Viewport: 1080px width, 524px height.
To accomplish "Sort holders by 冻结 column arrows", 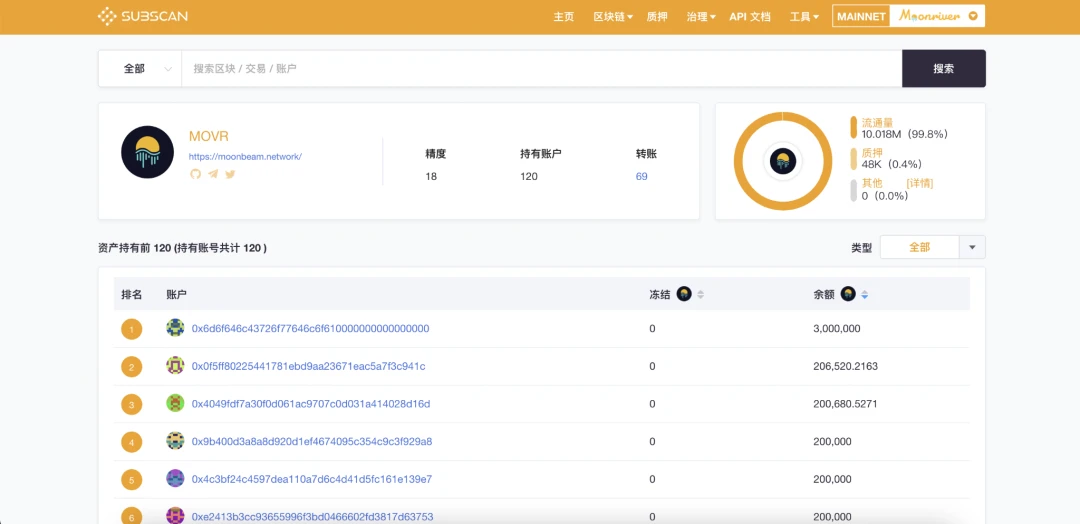I will coord(700,294).
